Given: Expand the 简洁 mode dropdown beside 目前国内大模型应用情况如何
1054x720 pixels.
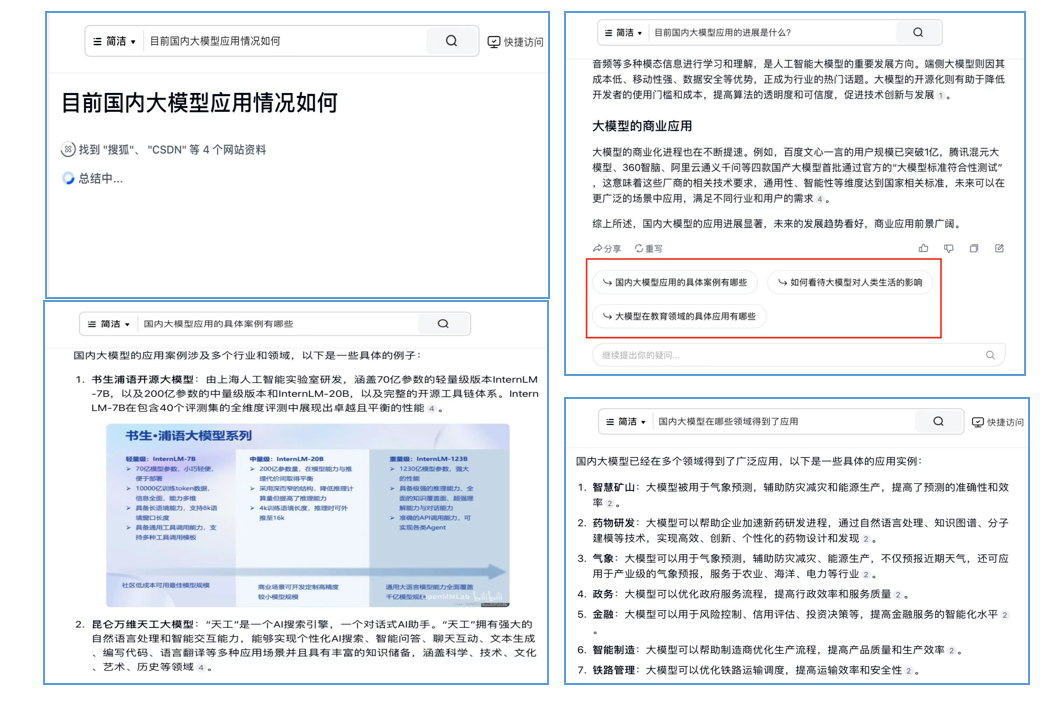Looking at the screenshot, I should tap(114, 41).
